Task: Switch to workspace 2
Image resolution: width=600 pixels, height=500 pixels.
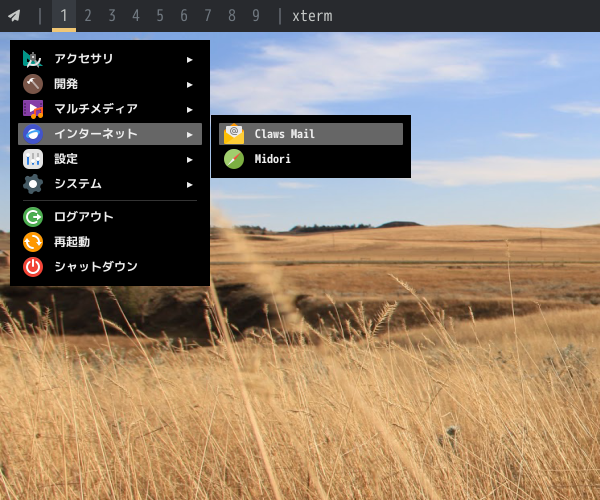Action: pos(88,16)
